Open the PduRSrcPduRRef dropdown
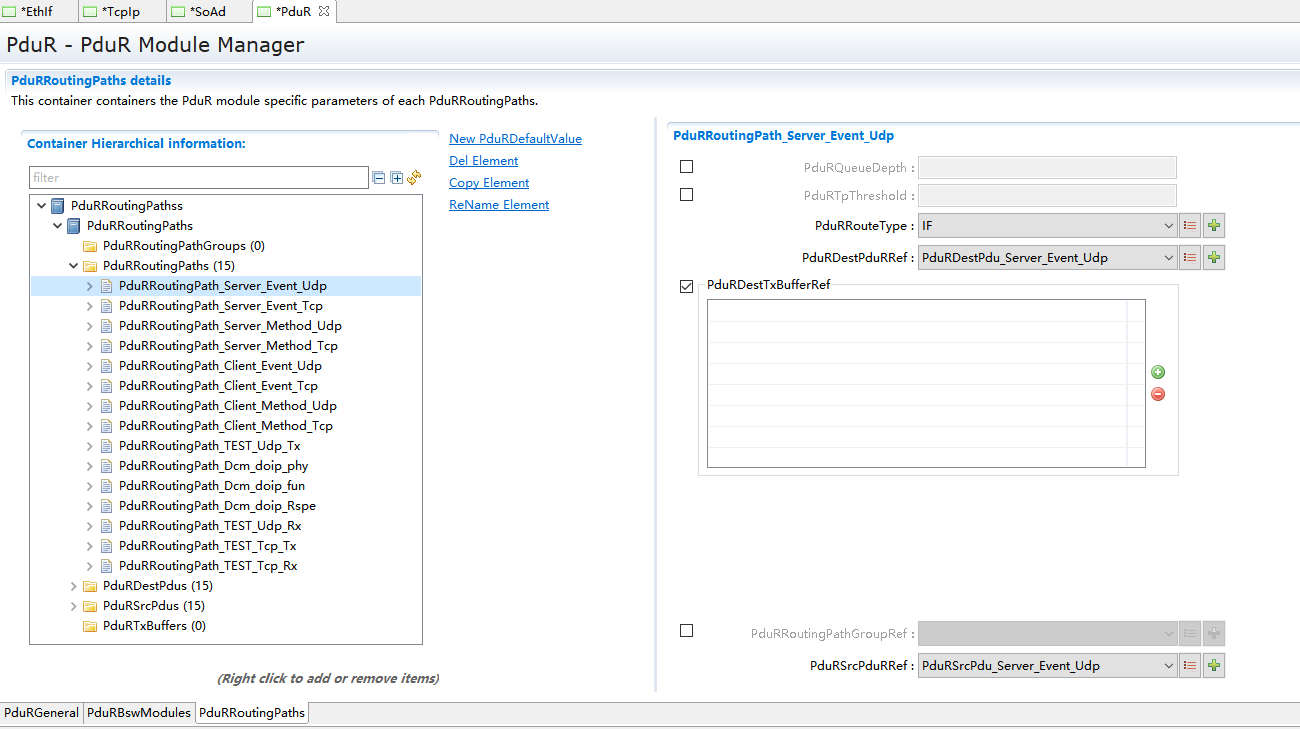1300x729 pixels. point(1046,666)
